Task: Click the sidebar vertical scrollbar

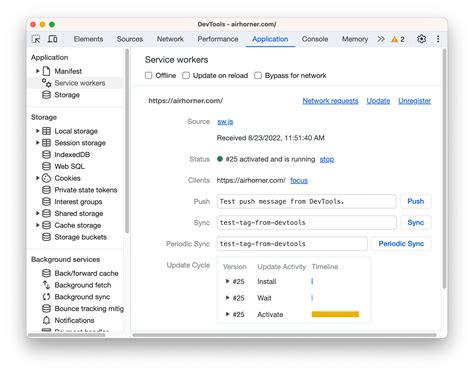Action: click(127, 141)
